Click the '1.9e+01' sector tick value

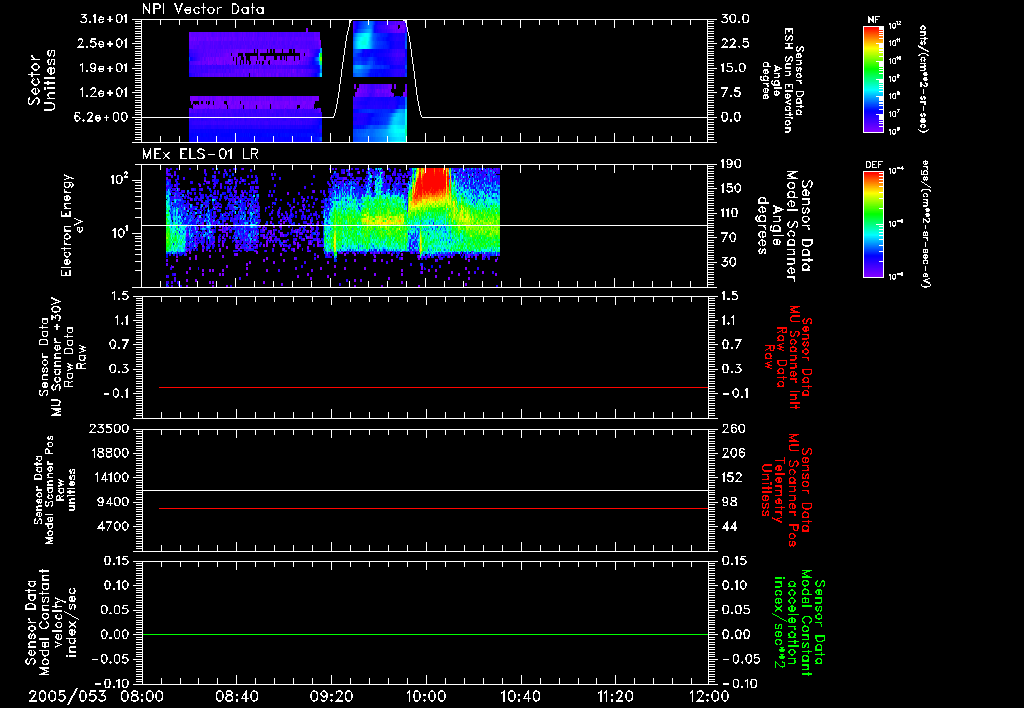[104, 68]
